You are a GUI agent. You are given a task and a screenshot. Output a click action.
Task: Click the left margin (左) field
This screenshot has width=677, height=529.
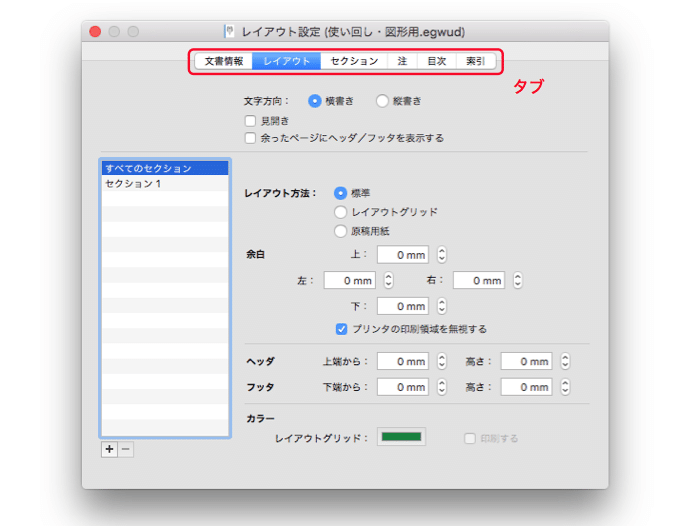pyautogui.click(x=350, y=280)
